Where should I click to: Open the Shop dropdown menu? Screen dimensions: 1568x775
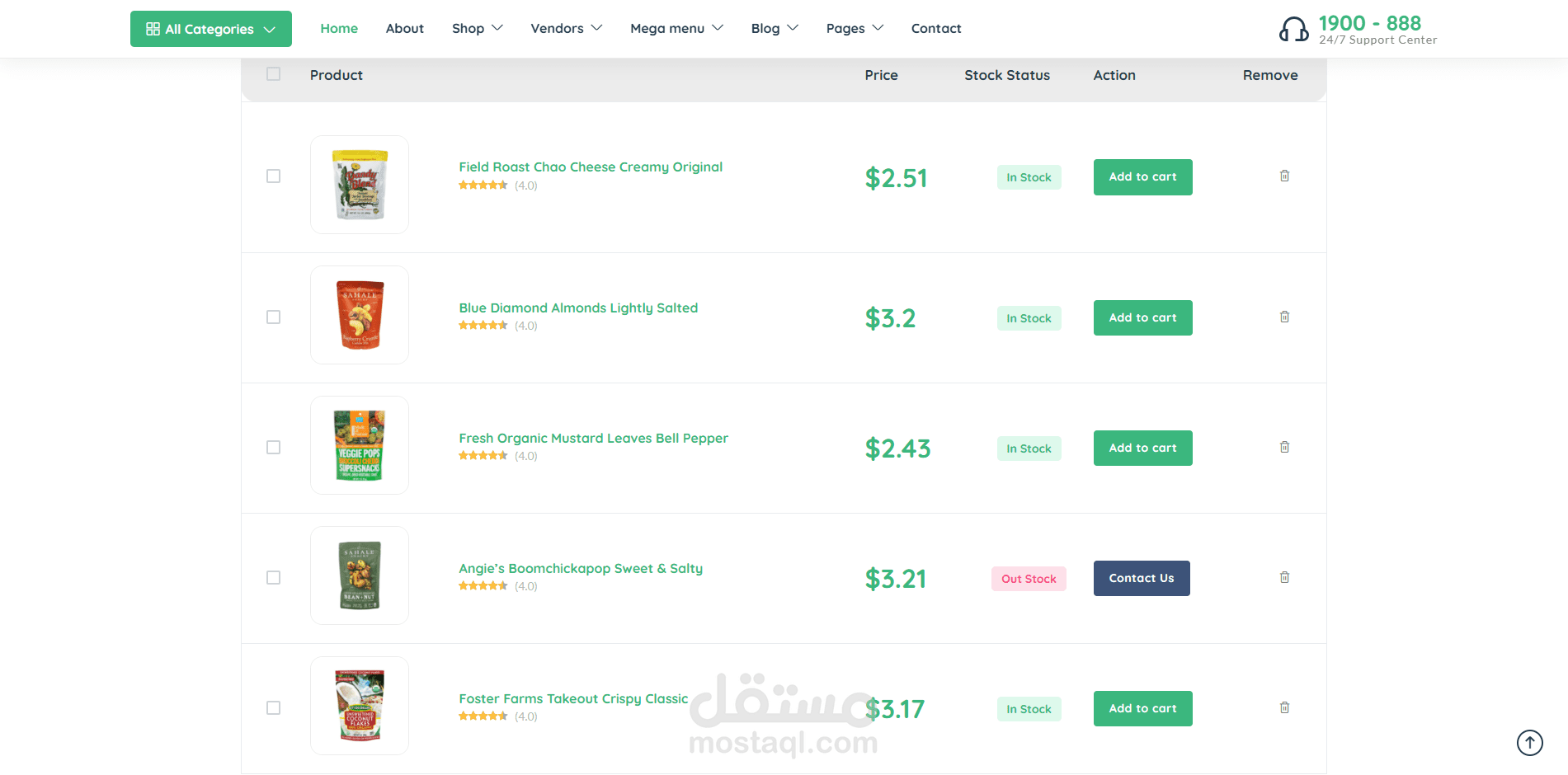click(477, 28)
